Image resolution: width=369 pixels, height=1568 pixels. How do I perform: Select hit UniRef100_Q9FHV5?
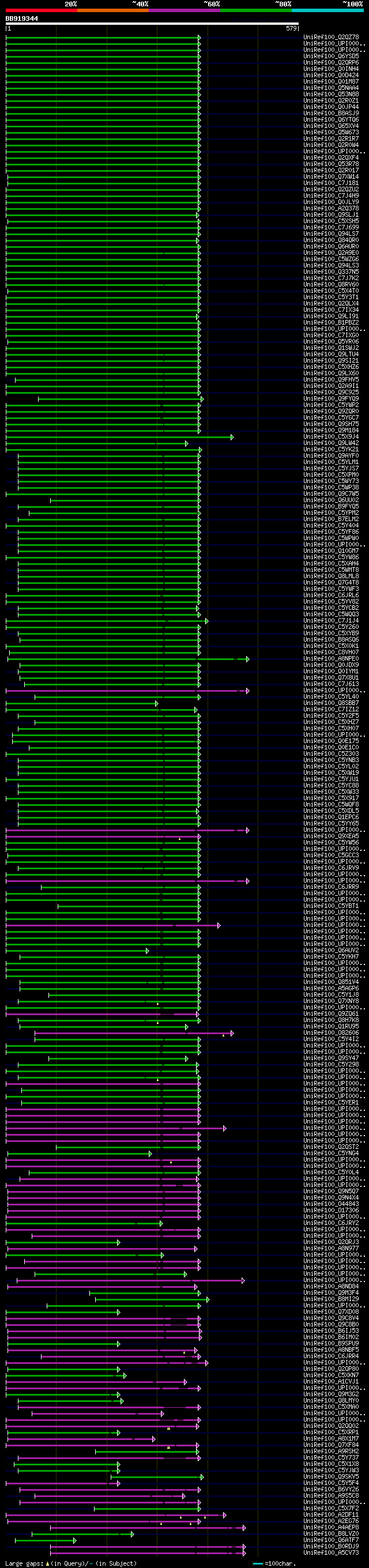coord(332,379)
